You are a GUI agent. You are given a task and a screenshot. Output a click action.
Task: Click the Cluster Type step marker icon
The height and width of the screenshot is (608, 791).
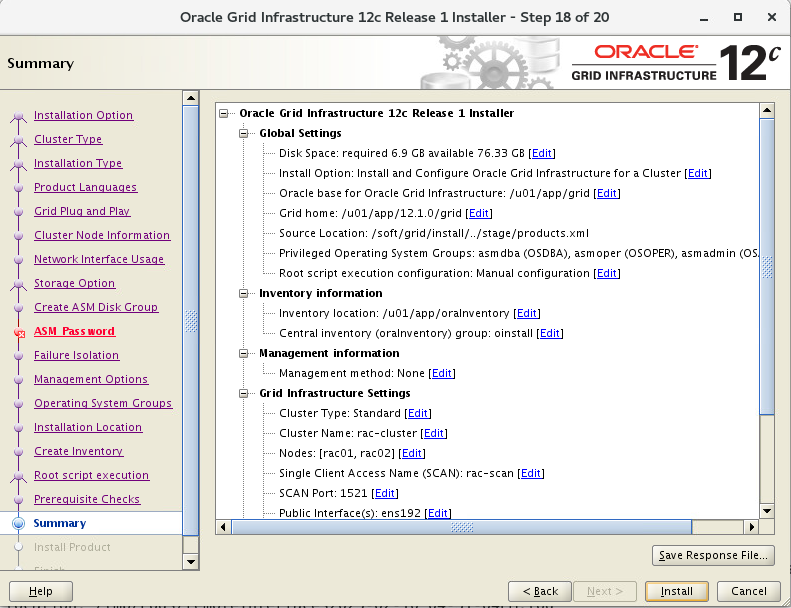point(19,140)
